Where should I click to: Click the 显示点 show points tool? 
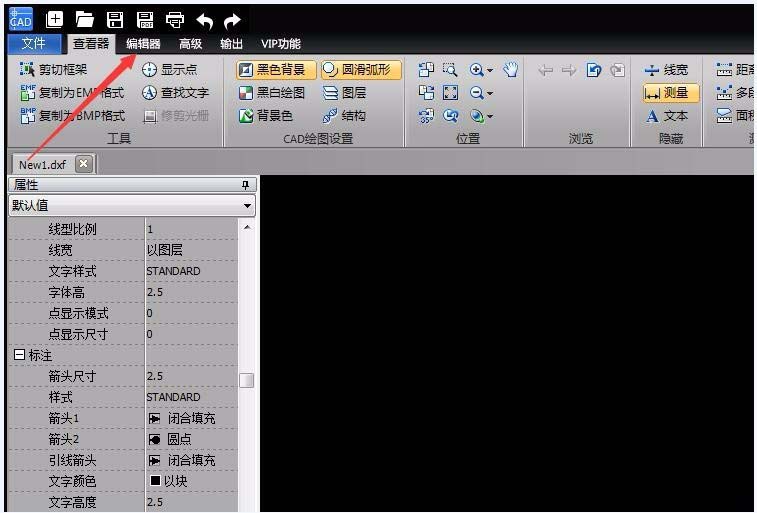(x=169, y=69)
